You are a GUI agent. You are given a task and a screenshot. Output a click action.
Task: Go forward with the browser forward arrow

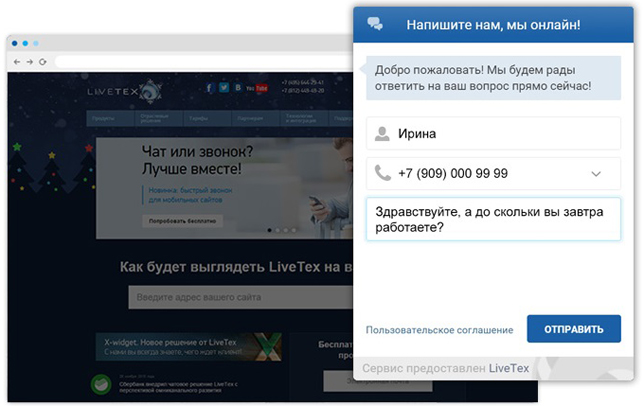pos(30,62)
